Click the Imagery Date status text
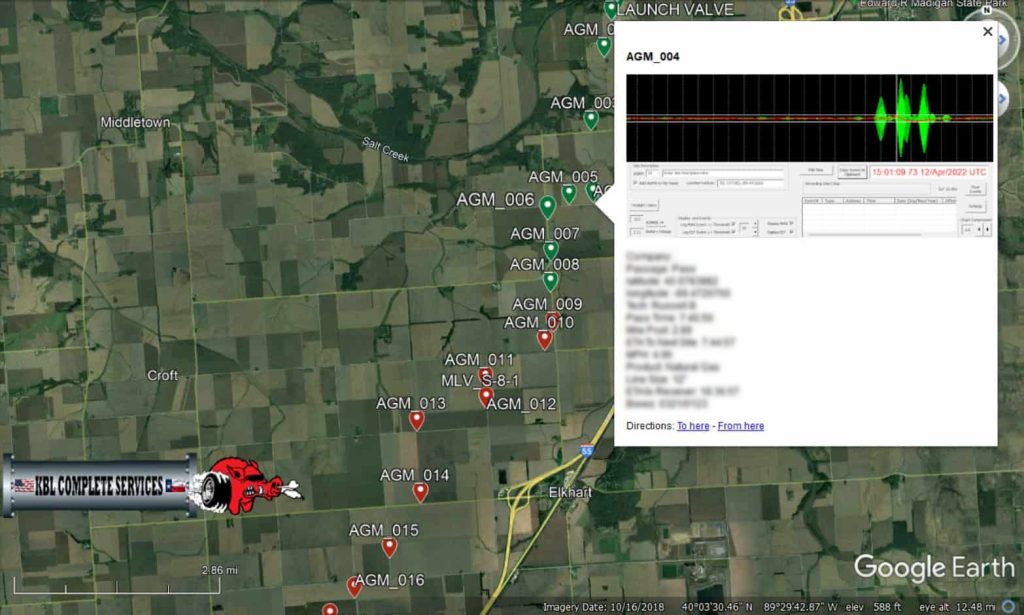The height and width of the screenshot is (615, 1024). click(603, 607)
